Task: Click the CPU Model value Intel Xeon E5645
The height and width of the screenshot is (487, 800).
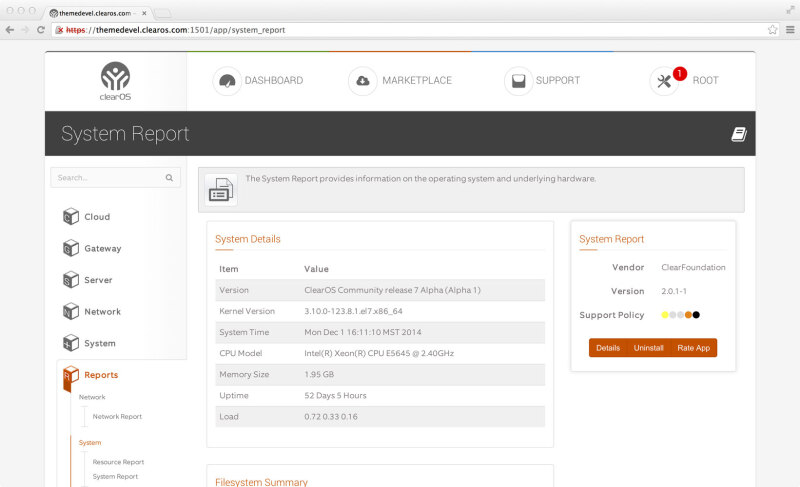Action: coord(379,353)
